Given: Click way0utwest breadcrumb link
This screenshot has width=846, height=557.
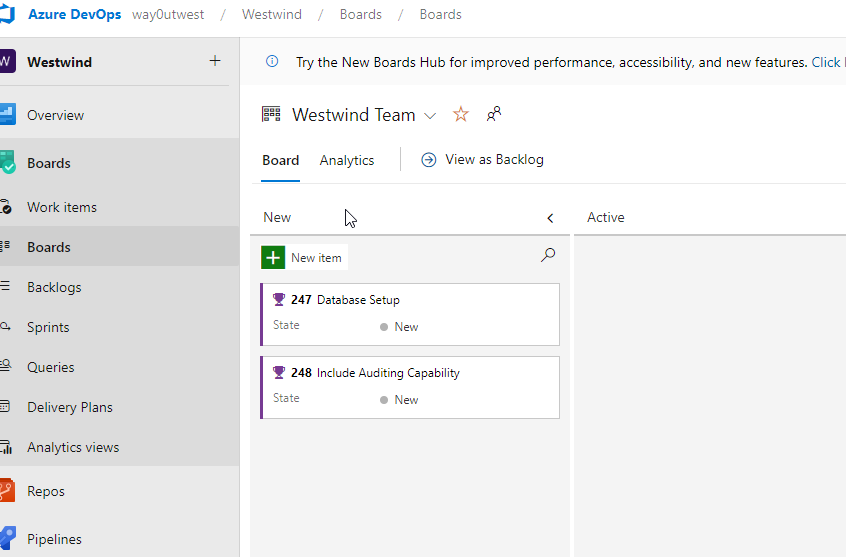Looking at the screenshot, I should [167, 15].
